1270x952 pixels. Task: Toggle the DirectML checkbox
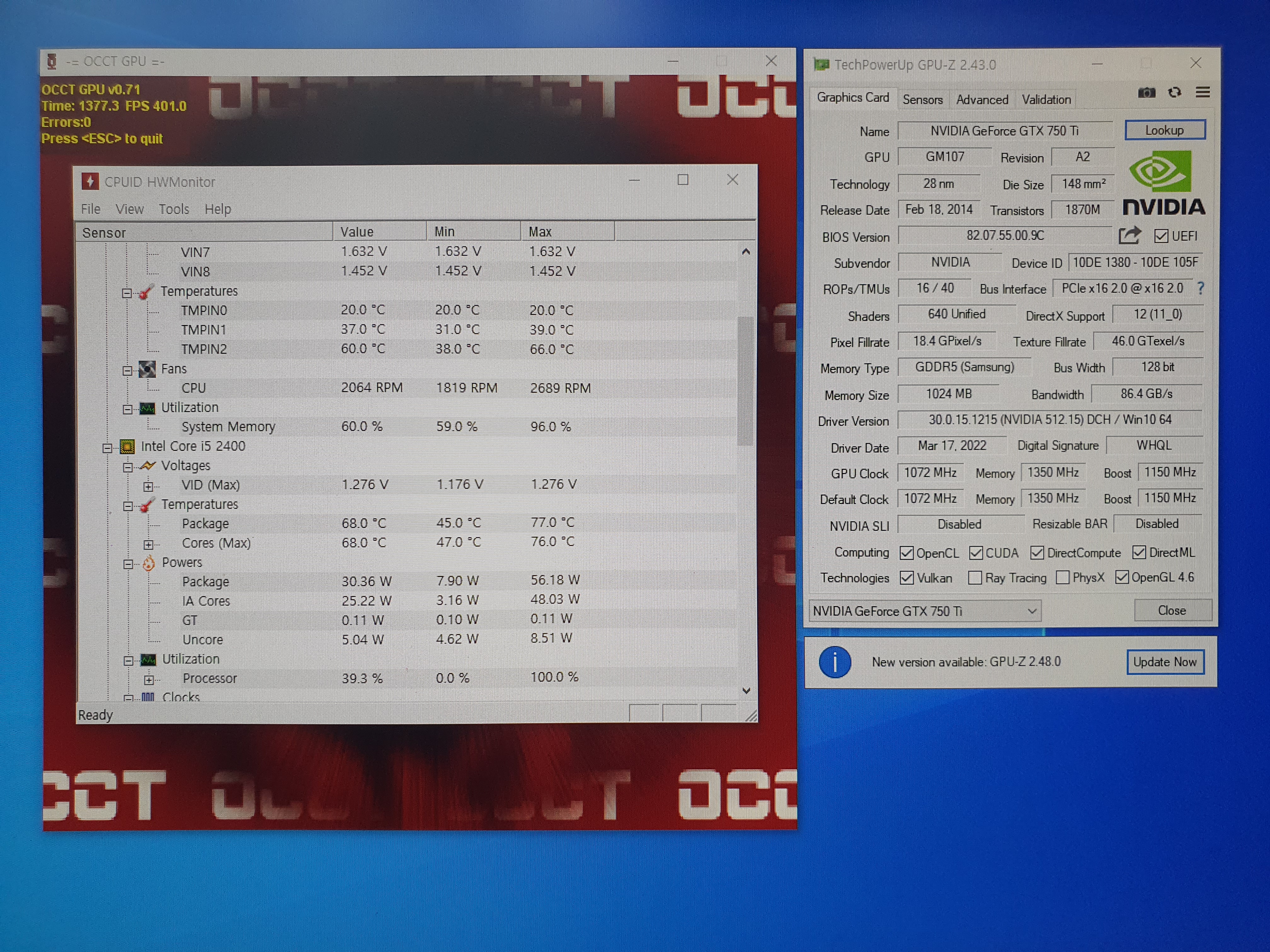click(x=1139, y=552)
